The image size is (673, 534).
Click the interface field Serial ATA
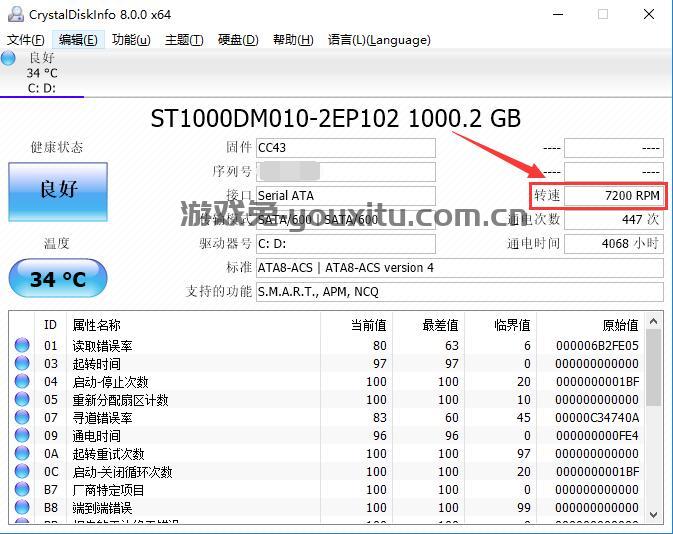[346, 196]
